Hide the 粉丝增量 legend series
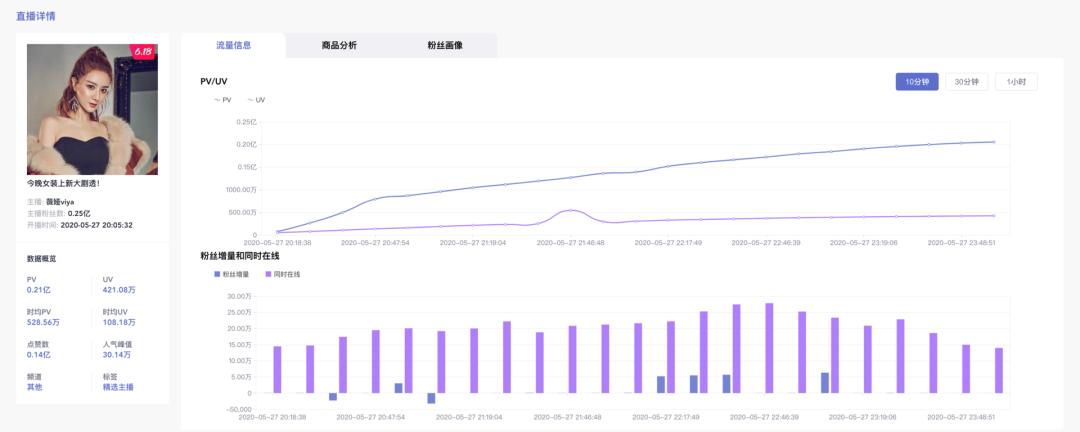 235,273
